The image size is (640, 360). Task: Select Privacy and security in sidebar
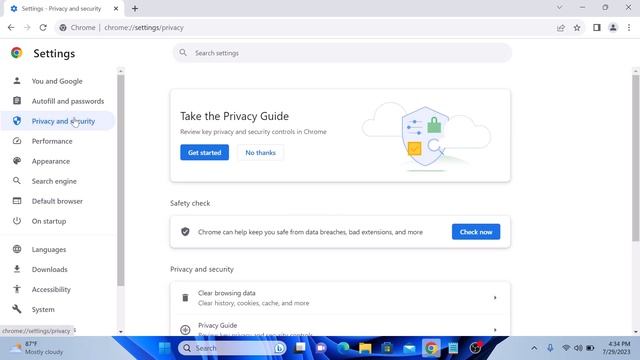pyautogui.click(x=57, y=121)
